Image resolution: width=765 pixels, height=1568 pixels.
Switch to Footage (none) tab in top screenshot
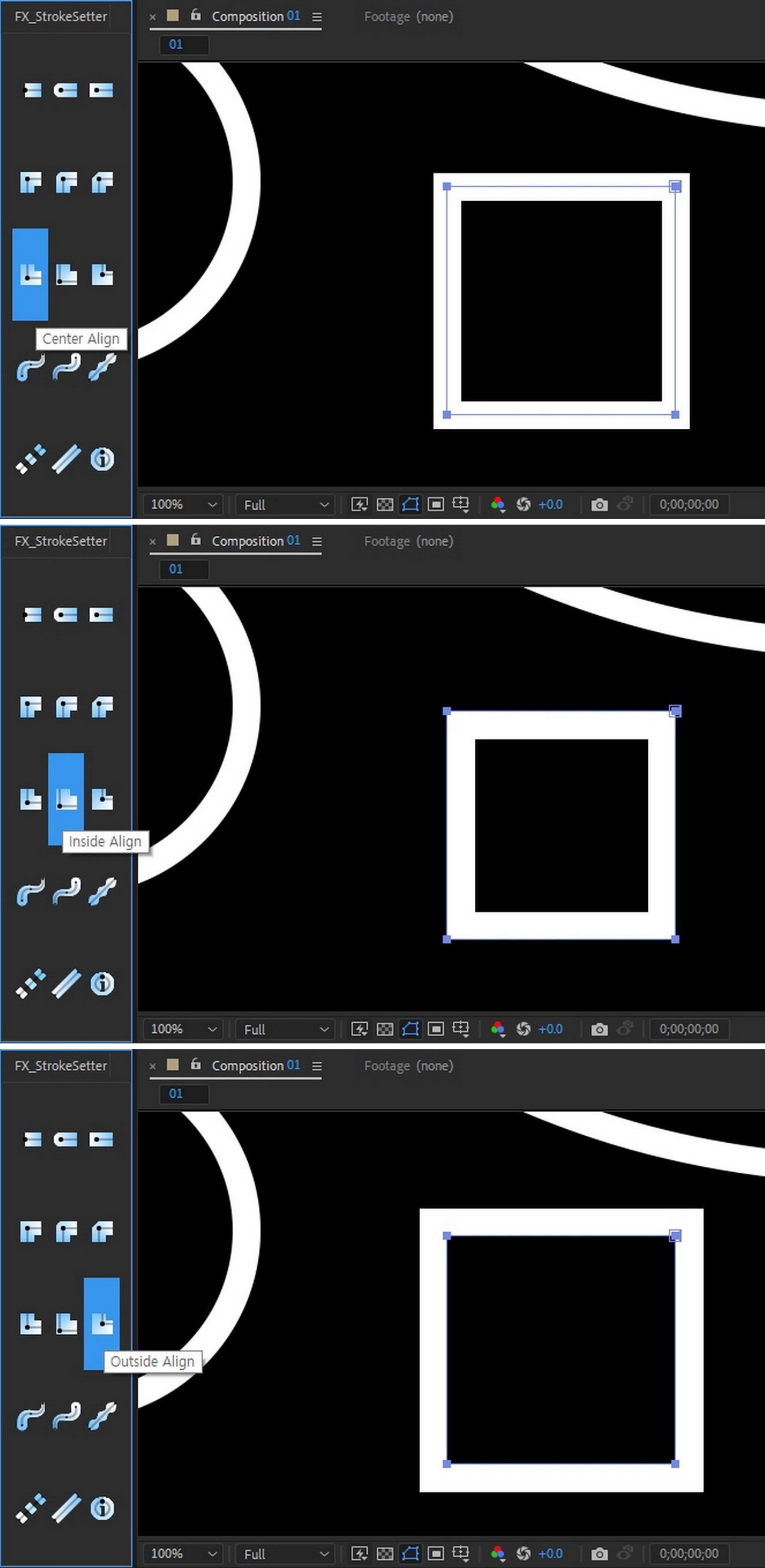(x=409, y=16)
